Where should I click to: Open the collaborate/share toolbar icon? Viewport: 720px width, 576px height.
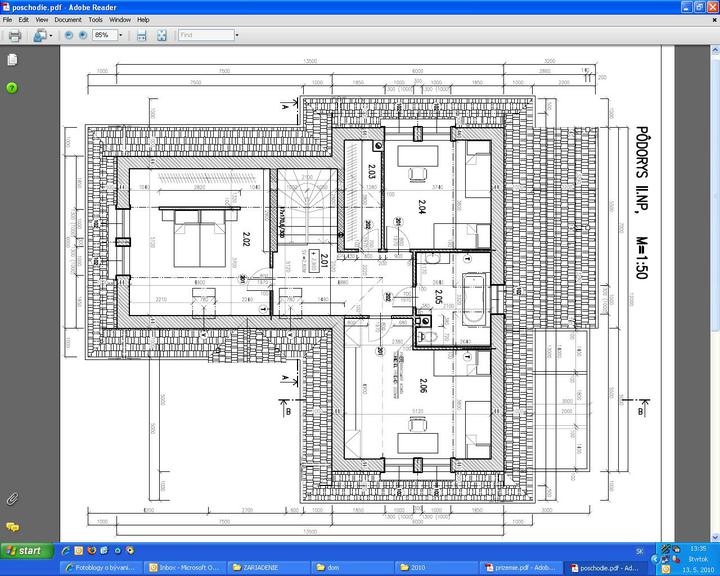(x=38, y=35)
